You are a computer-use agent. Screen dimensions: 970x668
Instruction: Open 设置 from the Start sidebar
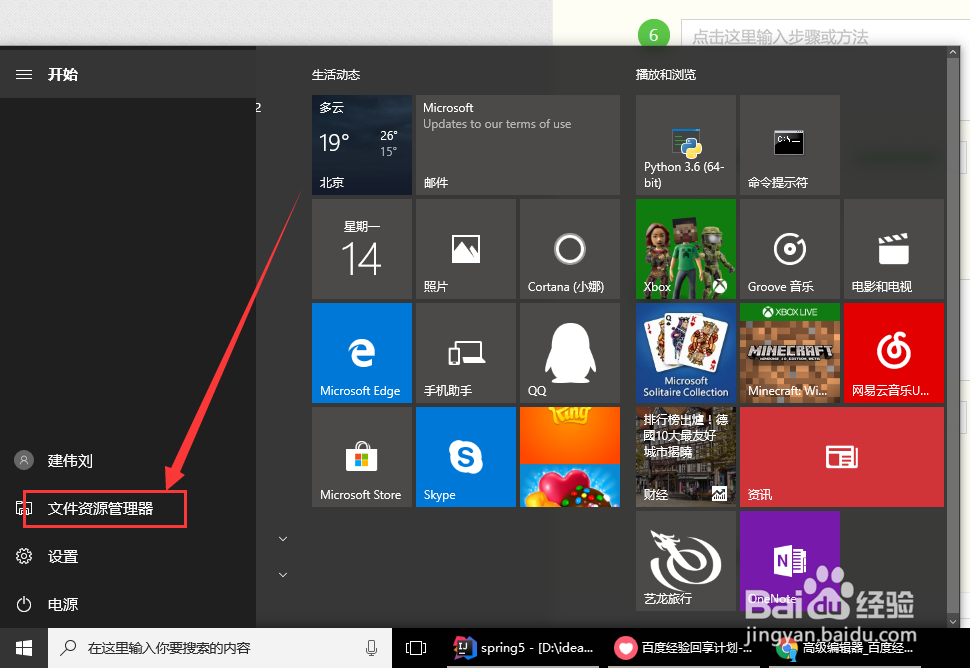(x=62, y=557)
